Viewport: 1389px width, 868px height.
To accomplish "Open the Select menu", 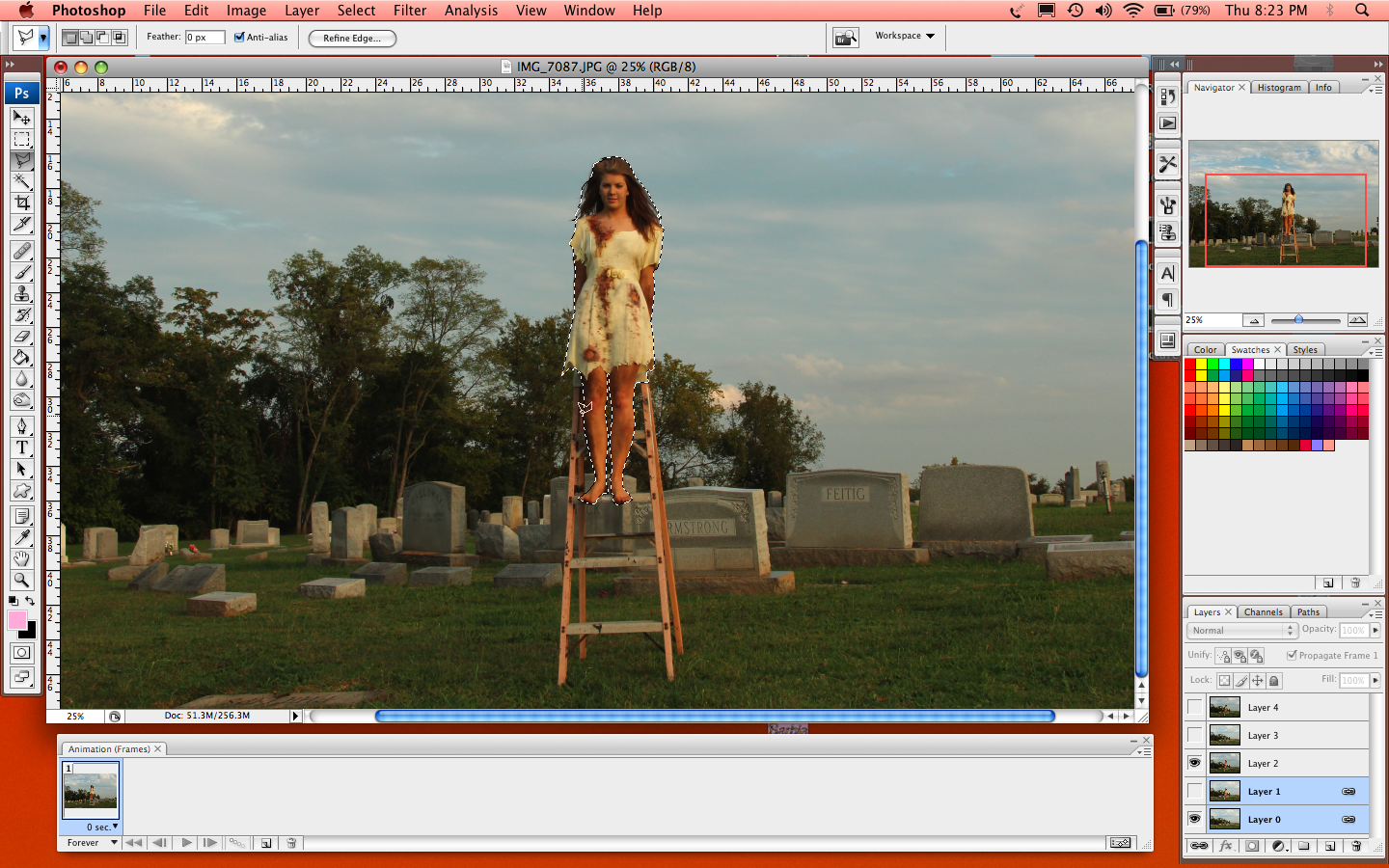I will [356, 11].
